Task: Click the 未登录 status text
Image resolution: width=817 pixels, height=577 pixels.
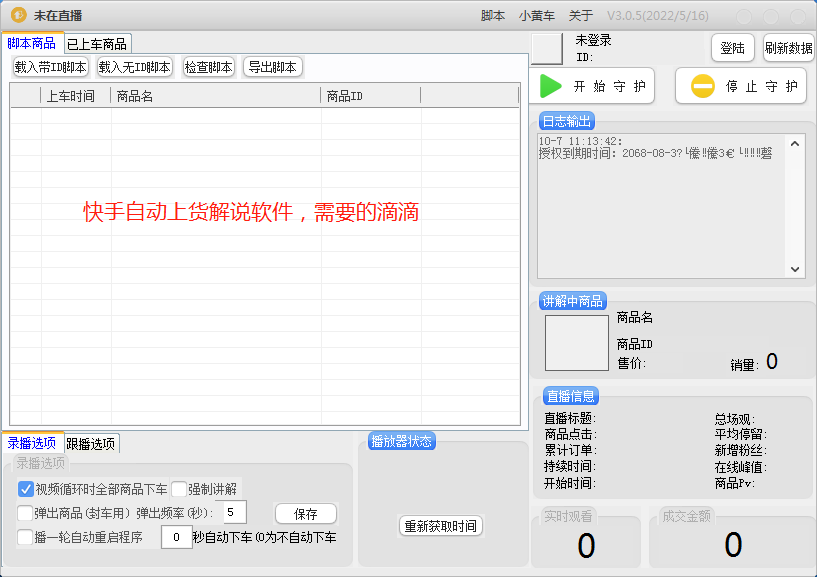Action: [593, 40]
